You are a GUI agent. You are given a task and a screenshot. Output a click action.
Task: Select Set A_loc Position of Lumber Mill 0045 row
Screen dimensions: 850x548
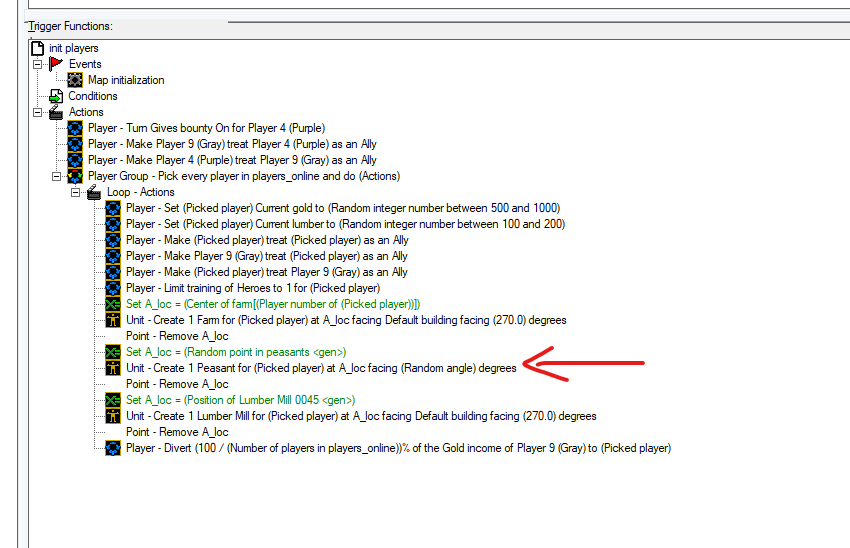pyautogui.click(x=241, y=400)
